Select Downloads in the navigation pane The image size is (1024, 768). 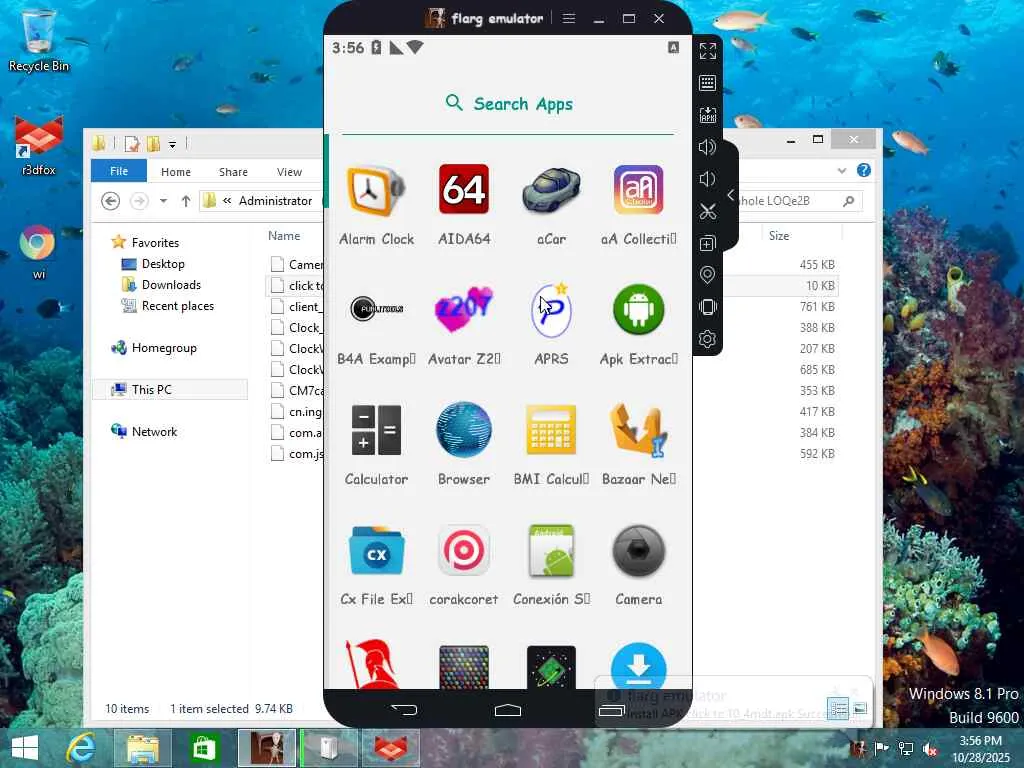click(161, 285)
